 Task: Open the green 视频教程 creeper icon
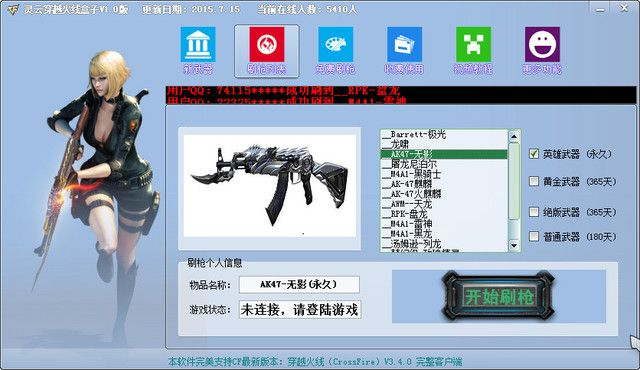pyautogui.click(x=473, y=44)
